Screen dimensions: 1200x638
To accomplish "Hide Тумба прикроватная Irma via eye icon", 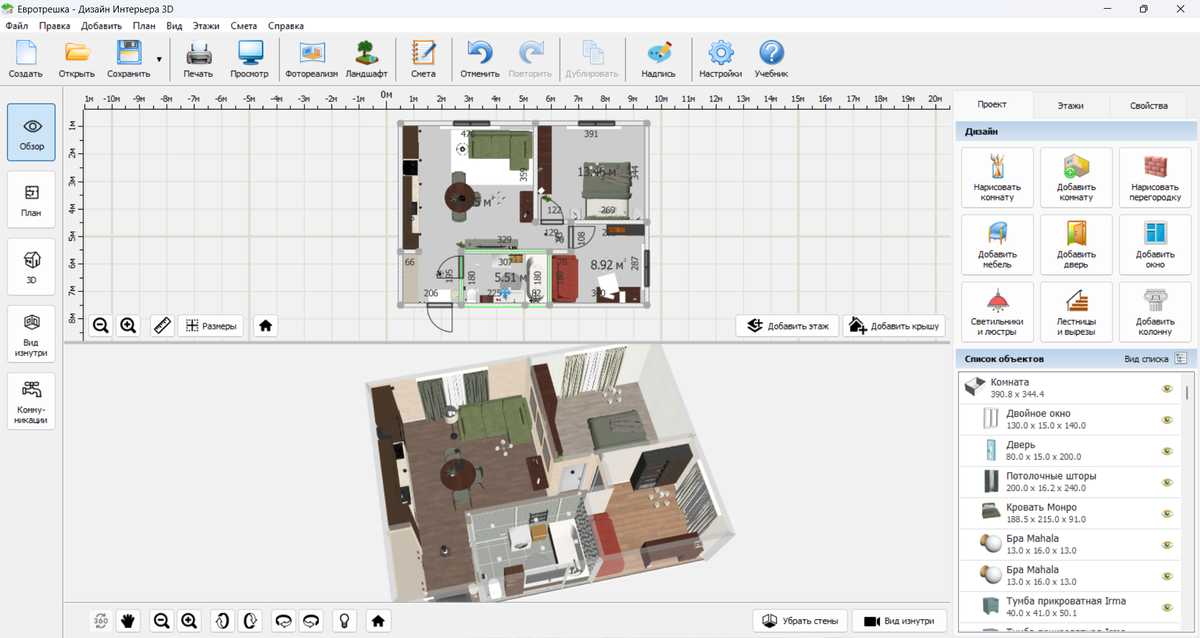I will tap(1166, 606).
